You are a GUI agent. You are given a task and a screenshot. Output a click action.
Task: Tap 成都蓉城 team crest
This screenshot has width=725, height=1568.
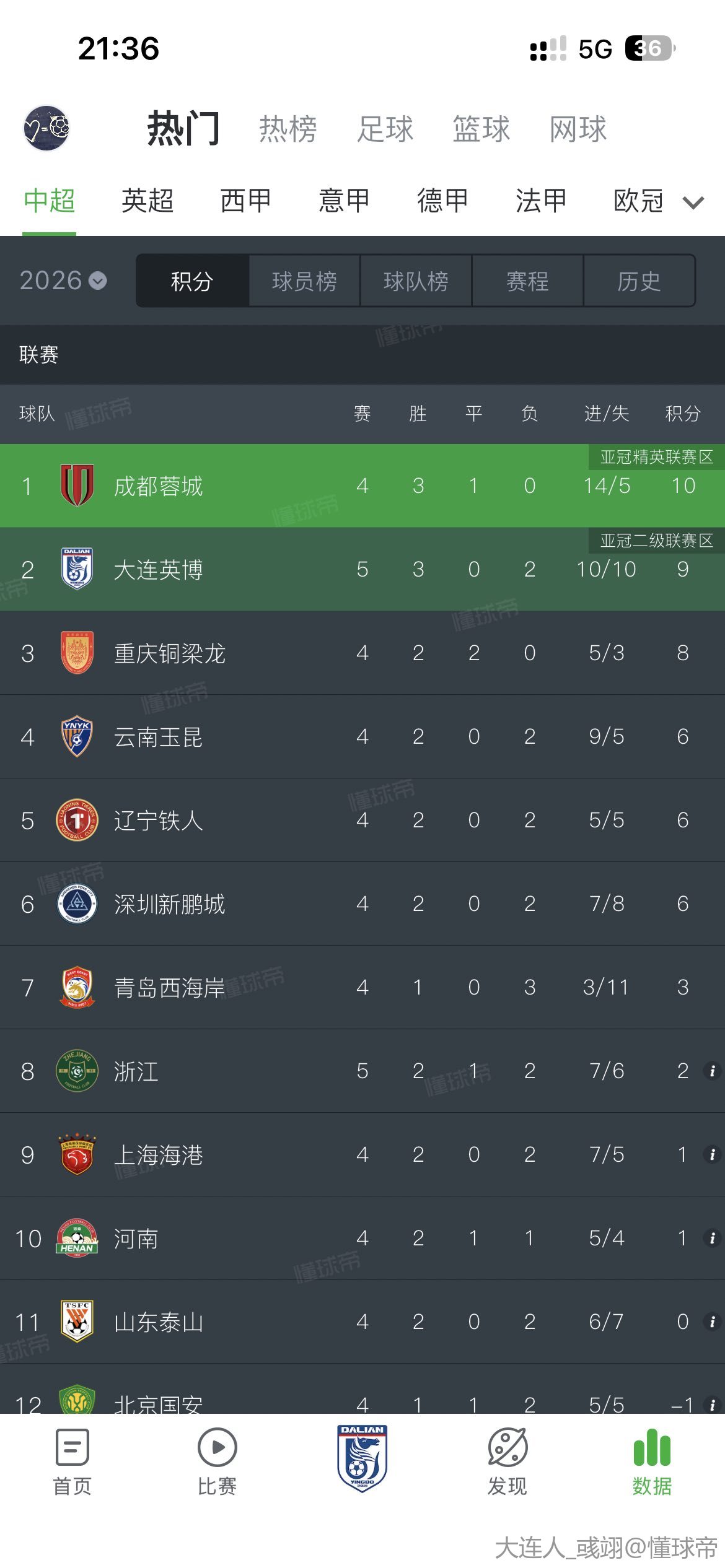77,486
